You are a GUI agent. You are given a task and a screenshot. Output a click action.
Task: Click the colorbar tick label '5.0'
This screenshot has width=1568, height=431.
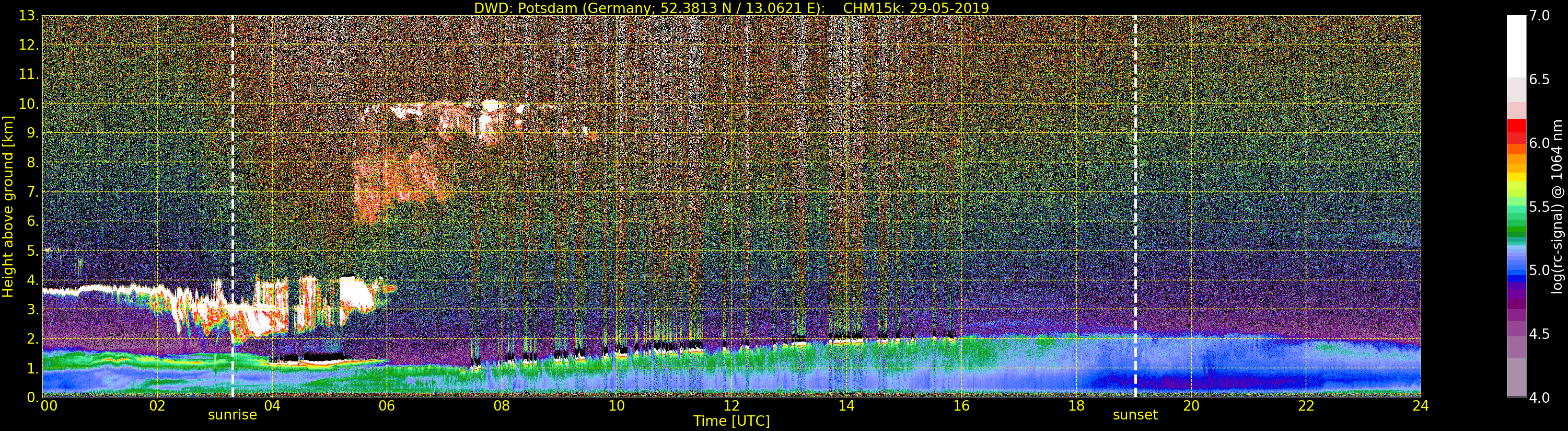point(1540,270)
